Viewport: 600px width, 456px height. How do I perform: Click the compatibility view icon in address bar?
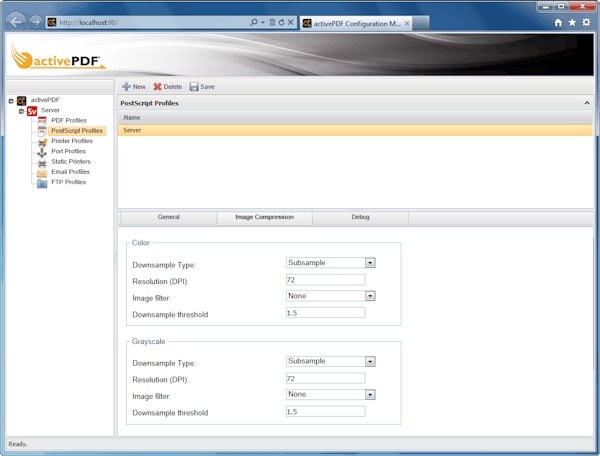click(272, 22)
